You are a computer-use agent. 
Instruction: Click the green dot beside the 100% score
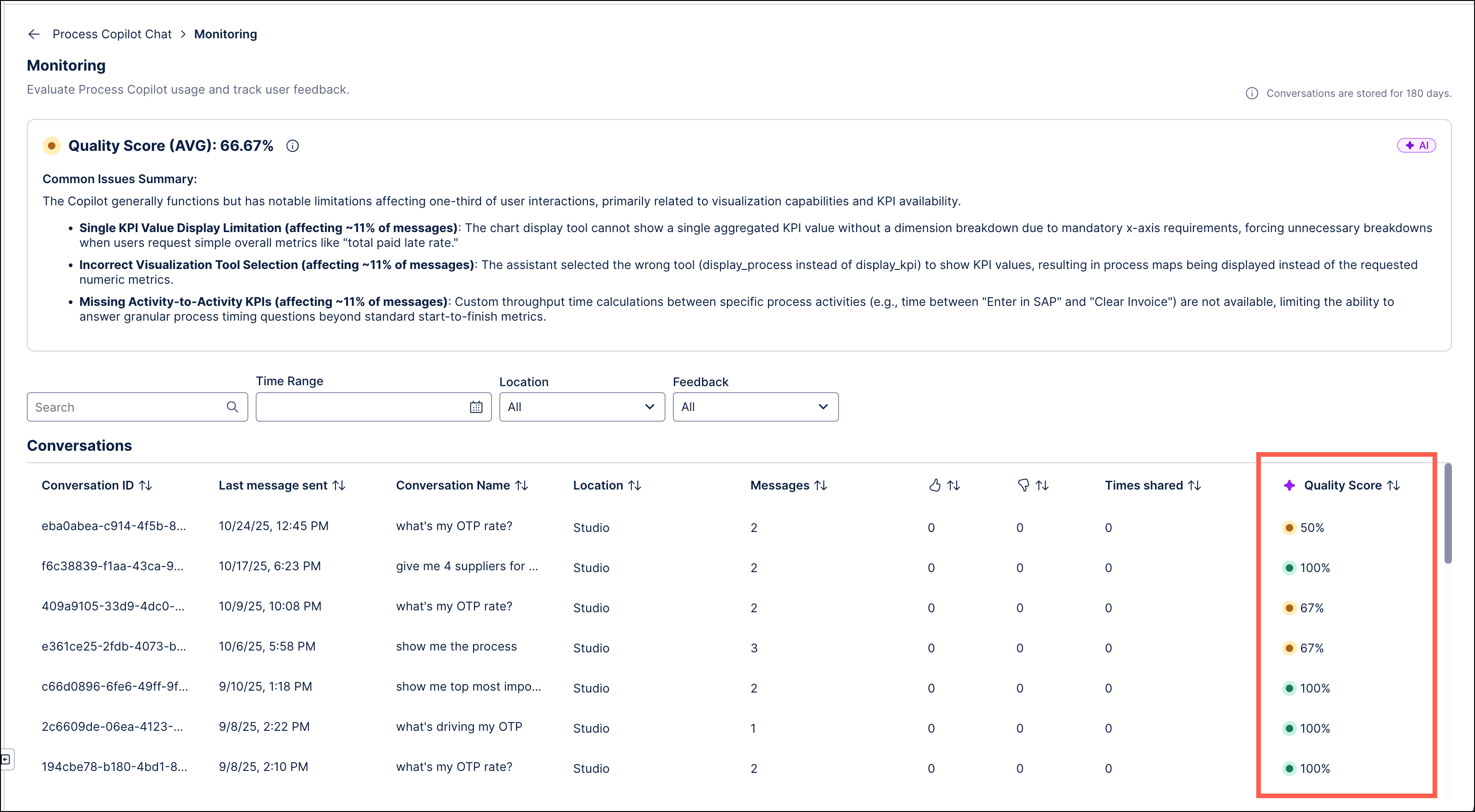point(1289,567)
